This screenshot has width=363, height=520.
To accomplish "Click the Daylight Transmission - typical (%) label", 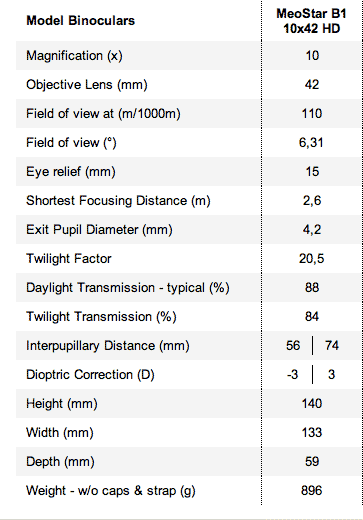I will pyautogui.click(x=128, y=288).
